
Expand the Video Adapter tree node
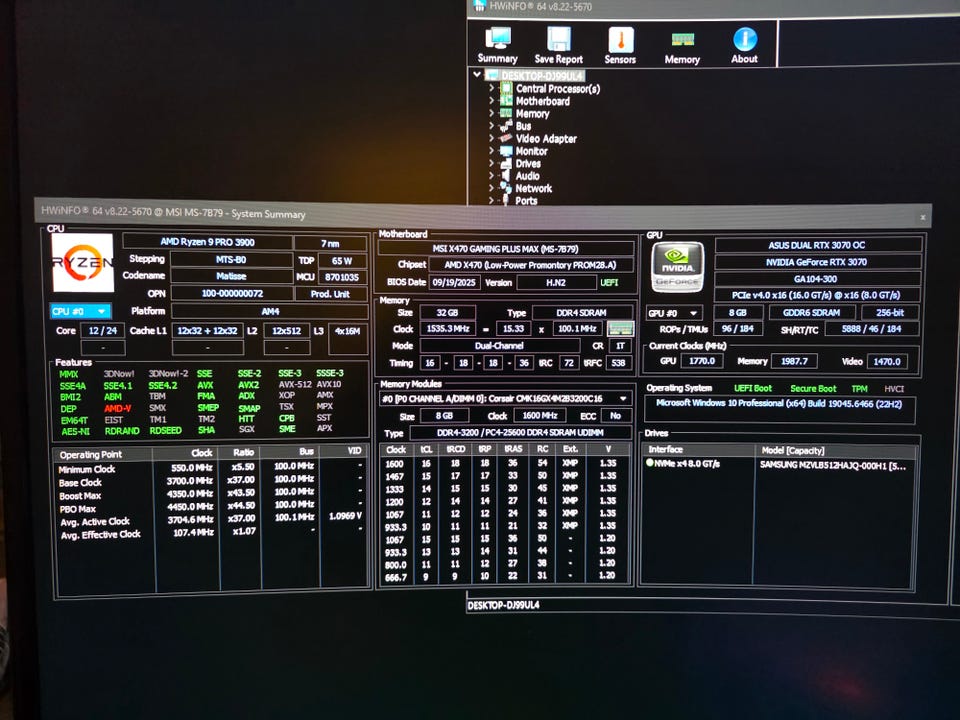point(491,138)
